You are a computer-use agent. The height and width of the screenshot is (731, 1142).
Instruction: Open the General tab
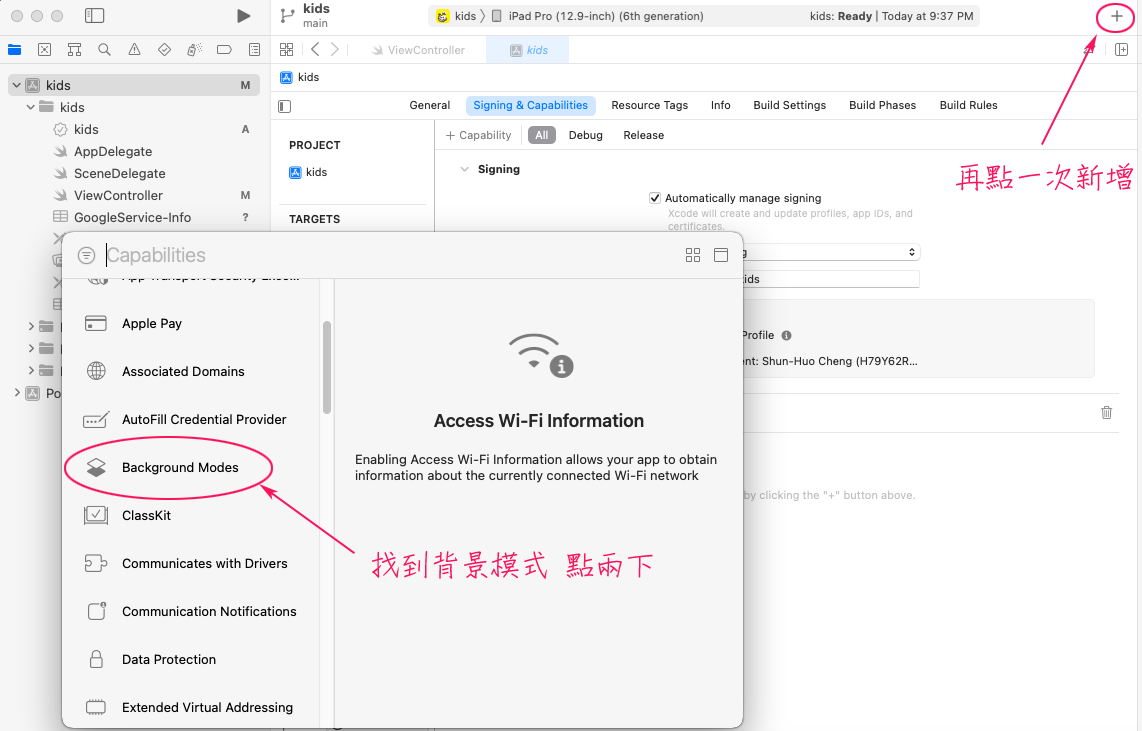(x=430, y=106)
